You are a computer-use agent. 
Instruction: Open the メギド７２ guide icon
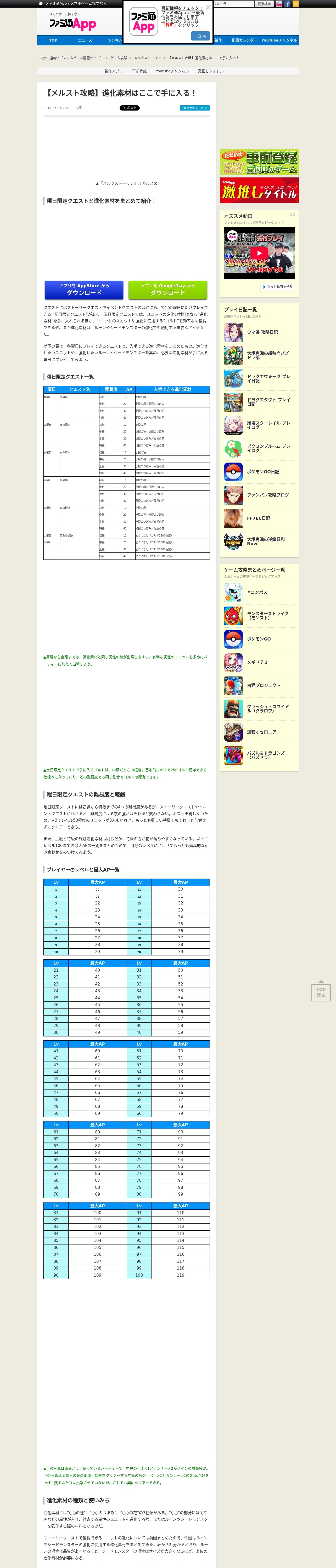[x=233, y=662]
